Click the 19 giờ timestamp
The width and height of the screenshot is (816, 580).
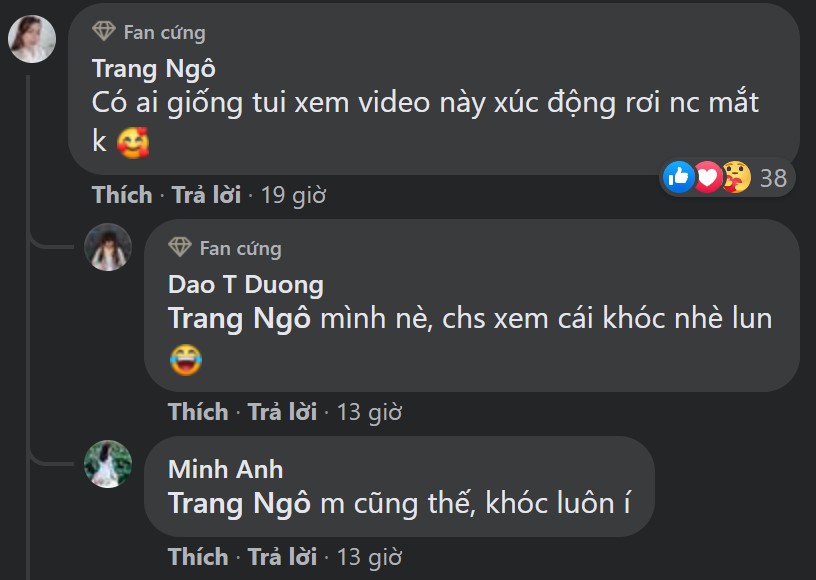pos(293,195)
